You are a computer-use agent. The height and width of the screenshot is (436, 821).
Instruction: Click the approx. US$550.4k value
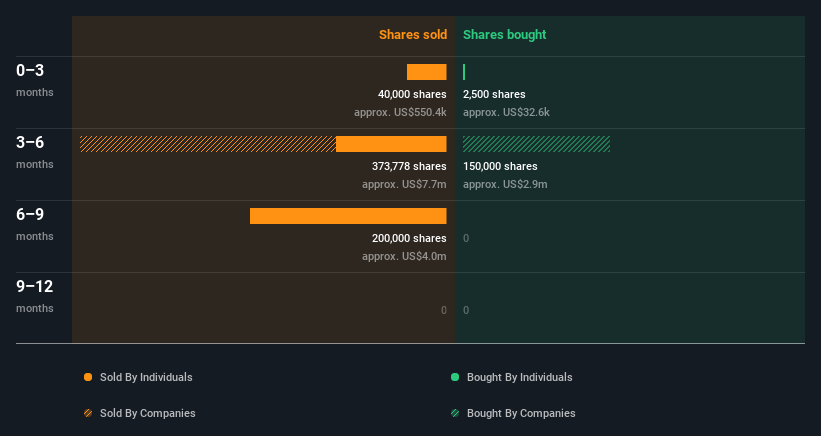point(400,112)
